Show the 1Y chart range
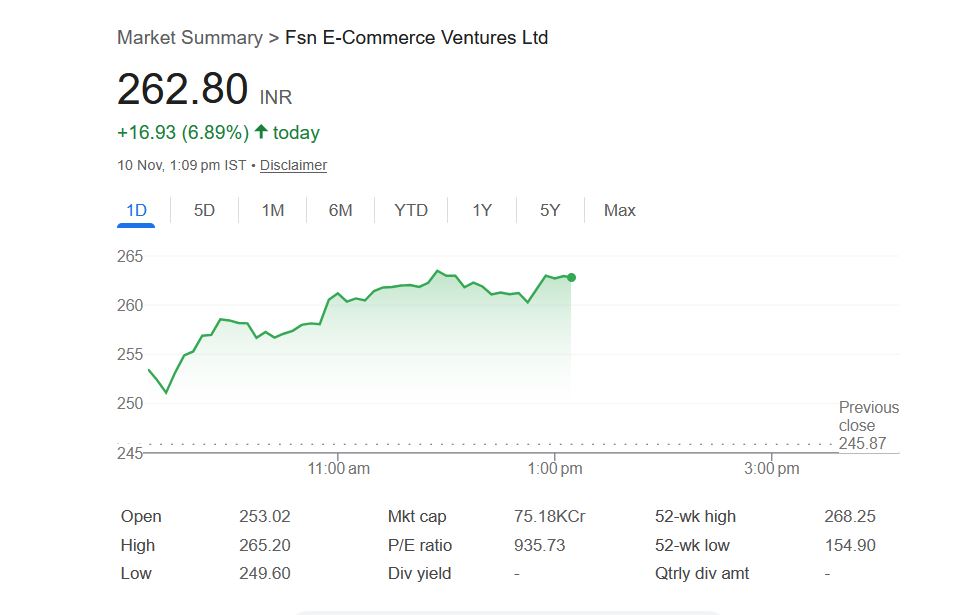 [482, 210]
